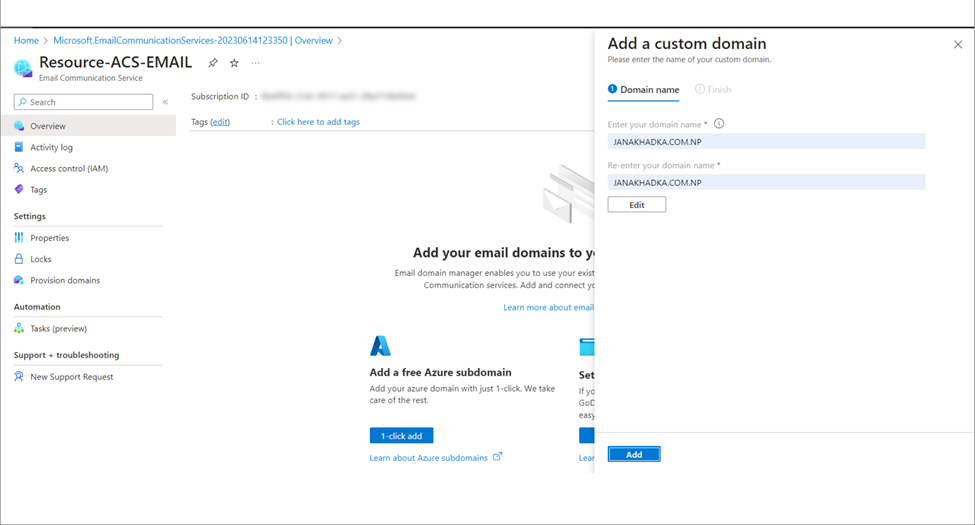
Task: Click the Subscription ID label
Action: (x=219, y=96)
